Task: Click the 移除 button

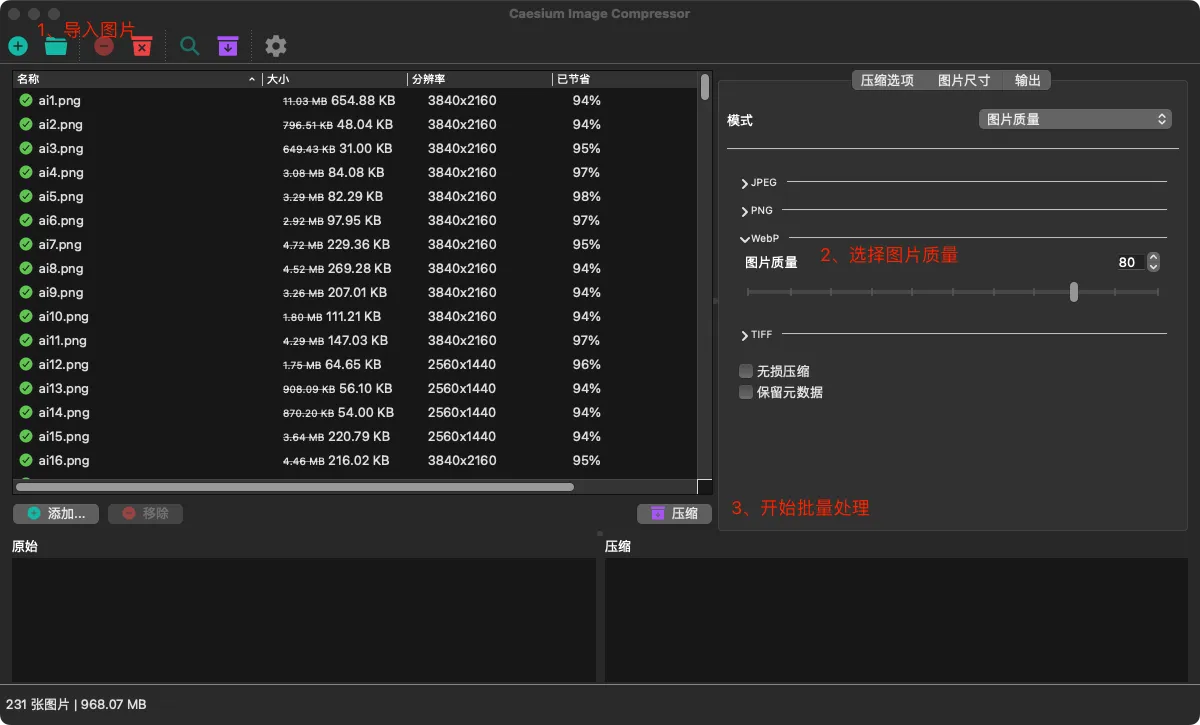Action: pos(145,513)
